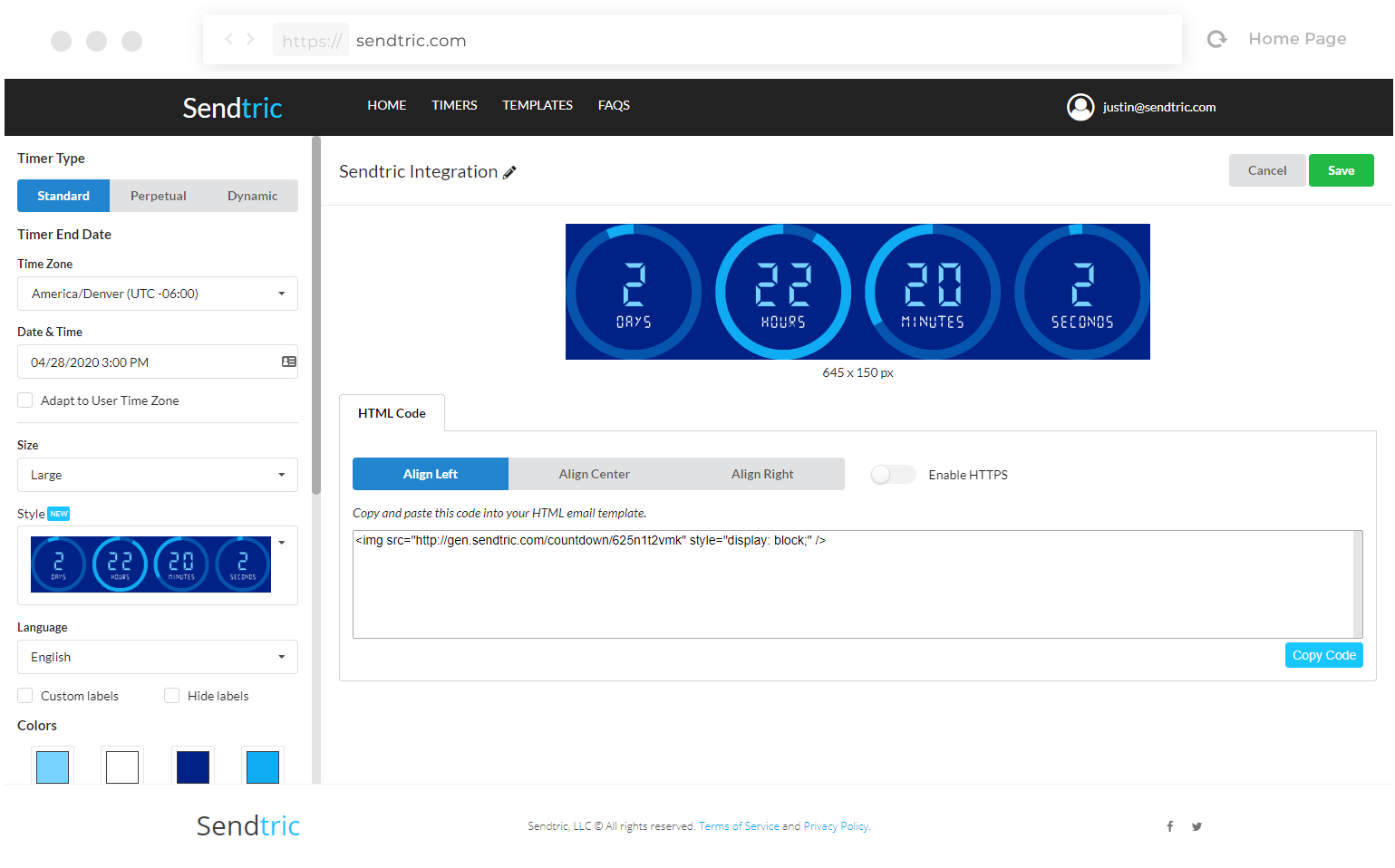Image resolution: width=1395 pixels, height=868 pixels.
Task: Check the Hide labels option
Action: [x=171, y=696]
